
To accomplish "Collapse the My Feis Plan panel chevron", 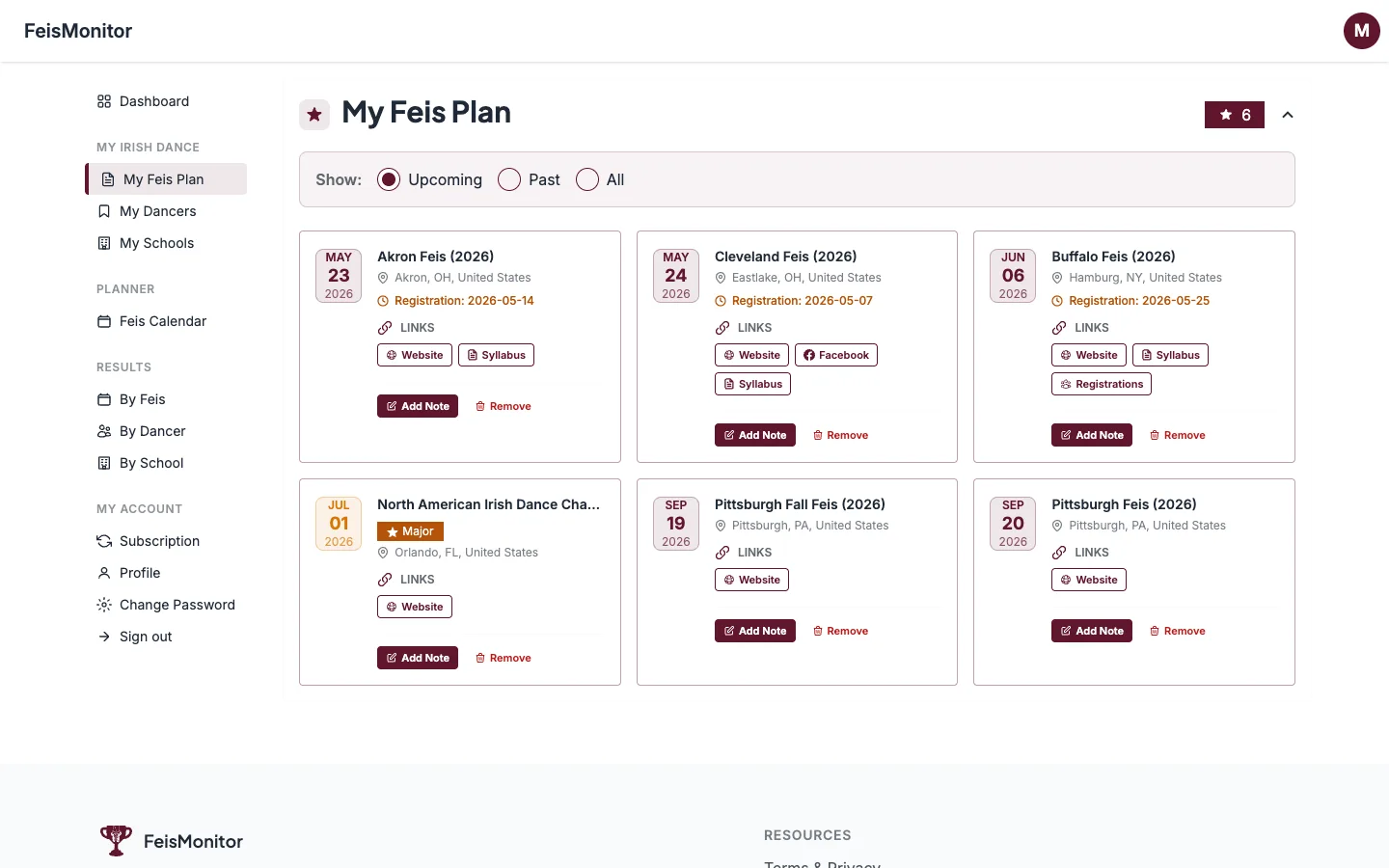I will tap(1288, 115).
